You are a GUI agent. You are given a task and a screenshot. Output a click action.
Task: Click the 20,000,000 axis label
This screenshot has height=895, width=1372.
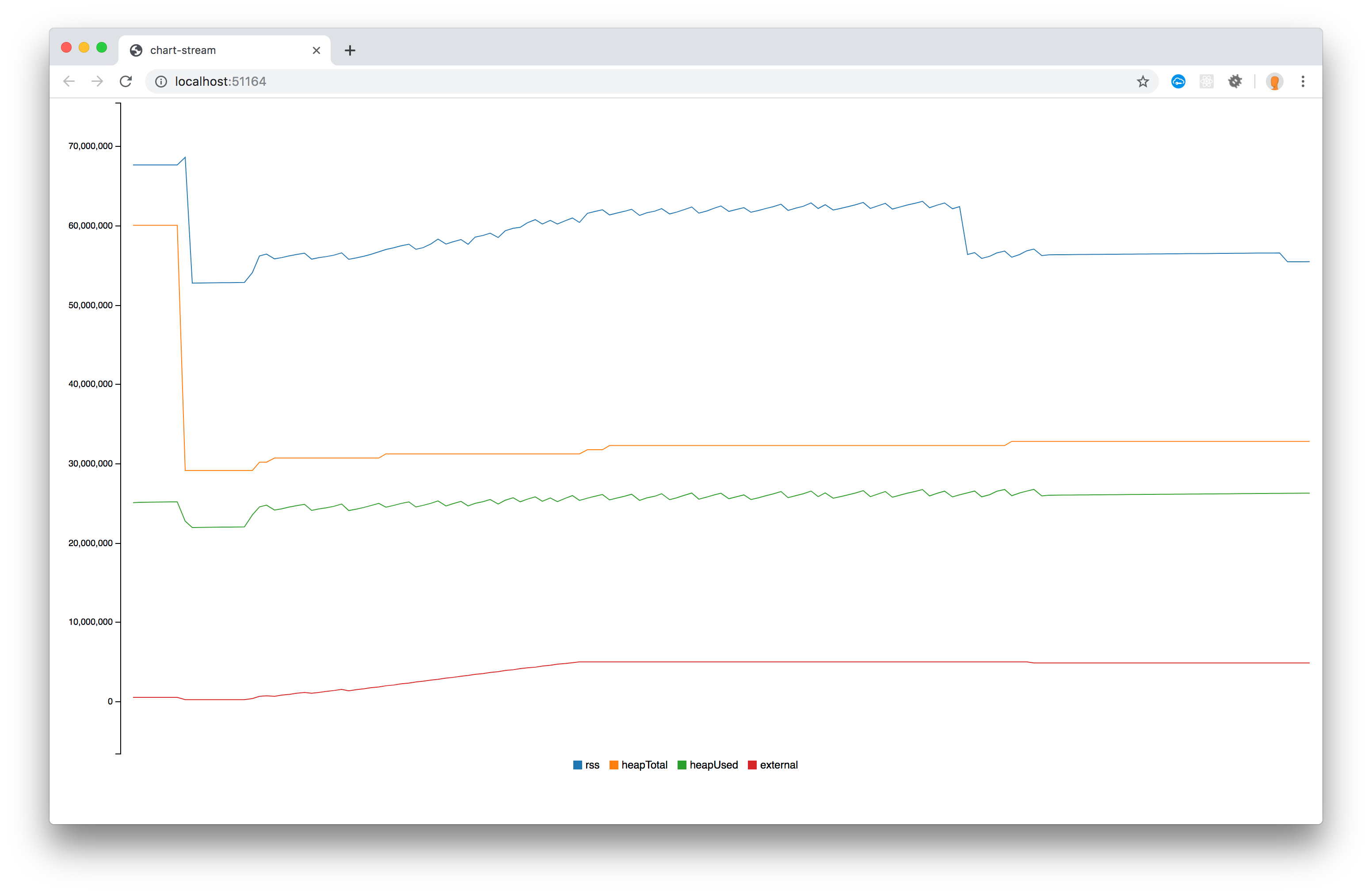click(x=91, y=543)
